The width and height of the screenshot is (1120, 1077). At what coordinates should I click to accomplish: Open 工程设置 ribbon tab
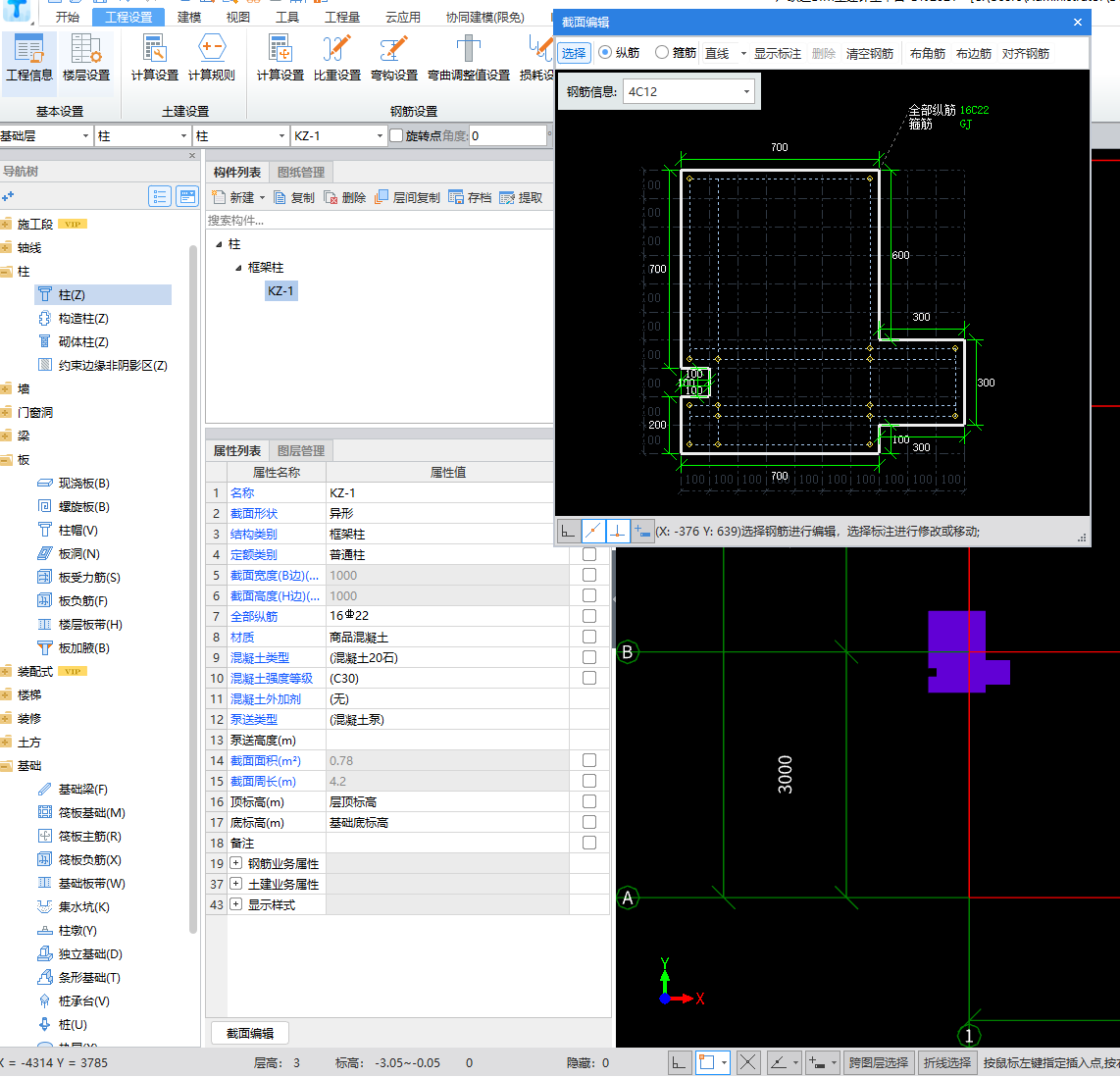point(128,17)
